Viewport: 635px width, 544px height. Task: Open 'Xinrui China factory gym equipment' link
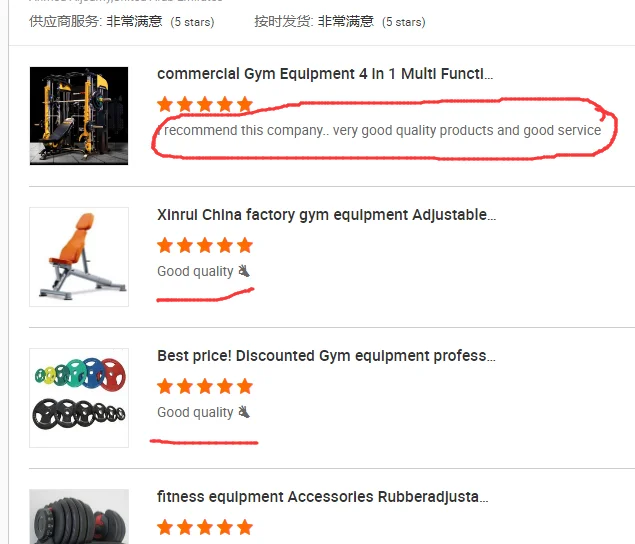point(326,215)
